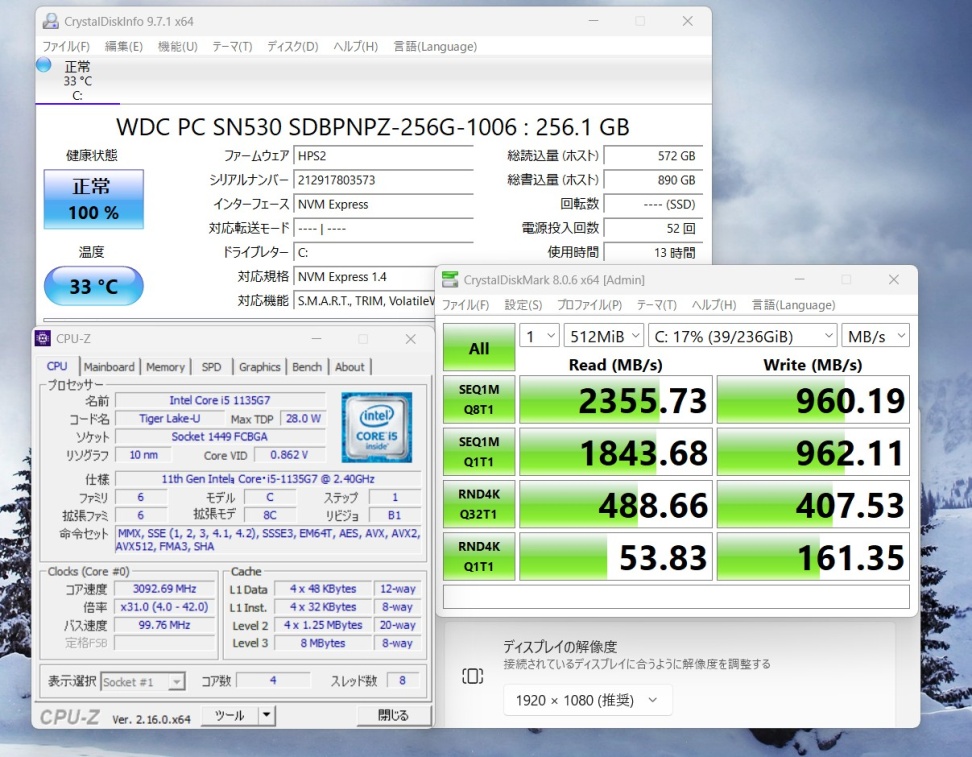This screenshot has width=972, height=757.
Task: Click the RND4K Q32T1 write result 407.53
Action: [x=813, y=504]
